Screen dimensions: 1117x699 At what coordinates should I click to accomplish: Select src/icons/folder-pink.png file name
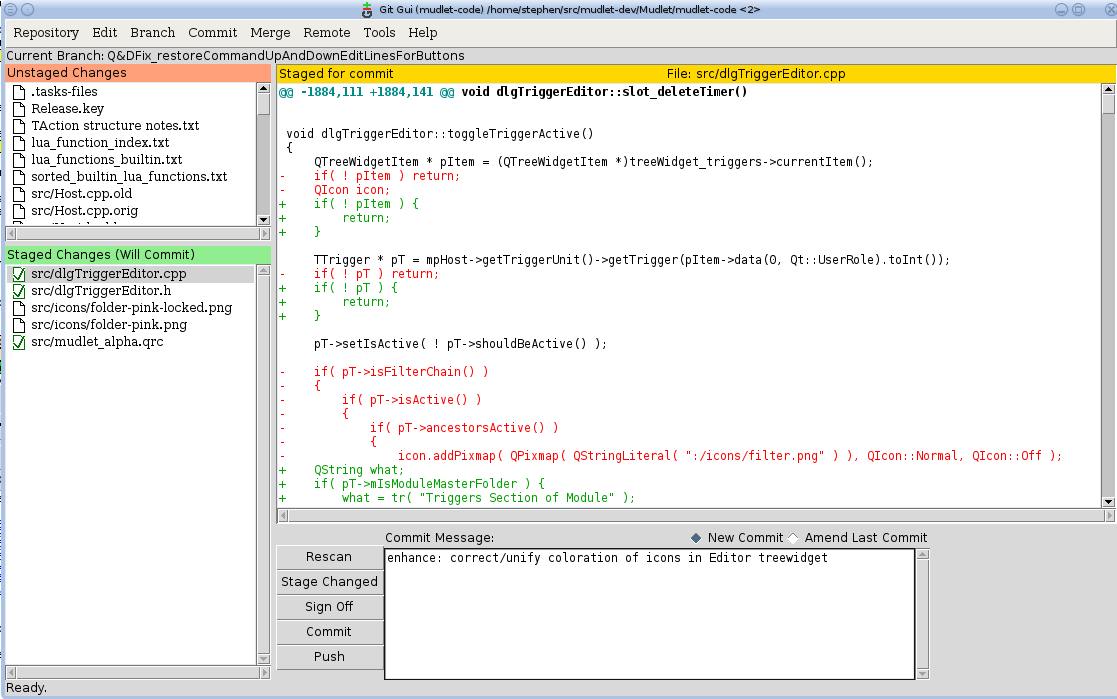point(109,325)
